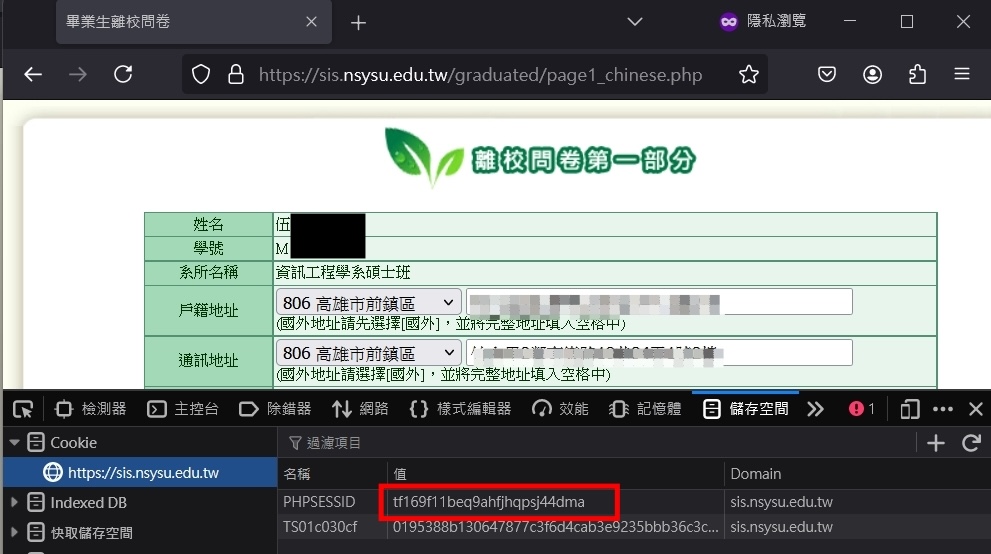This screenshot has width=991, height=554.
Task: Bookmark this page with the star icon
Action: (749, 75)
